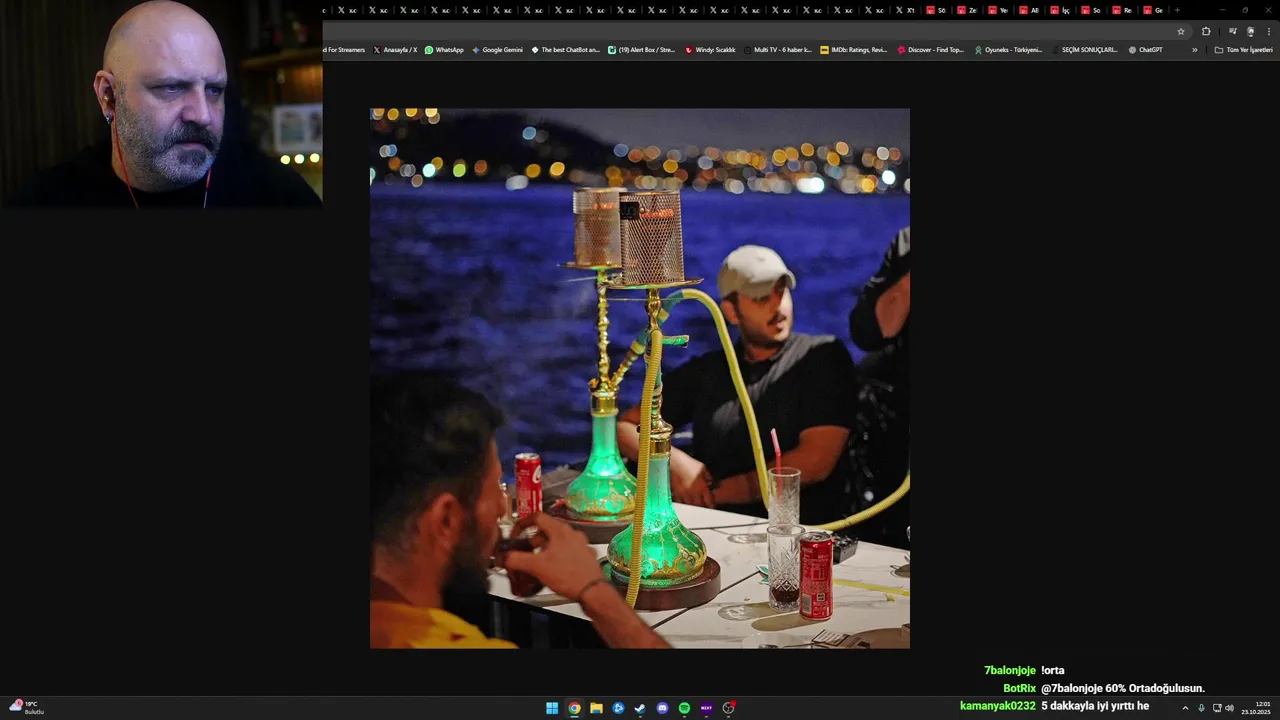Open the SEÇİM SONUÇLARI bookmark
The width and height of the screenshot is (1280, 720).
pos(1085,49)
